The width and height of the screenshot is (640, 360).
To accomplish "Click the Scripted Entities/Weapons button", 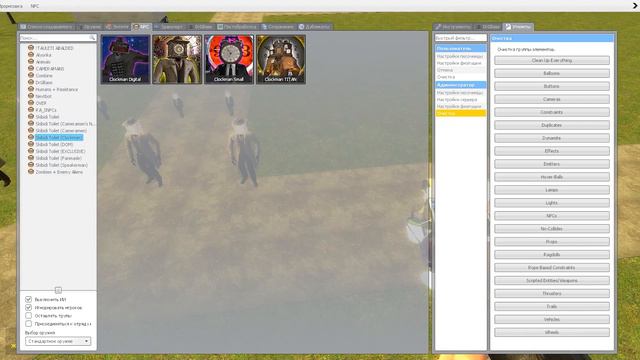I will tap(552, 281).
